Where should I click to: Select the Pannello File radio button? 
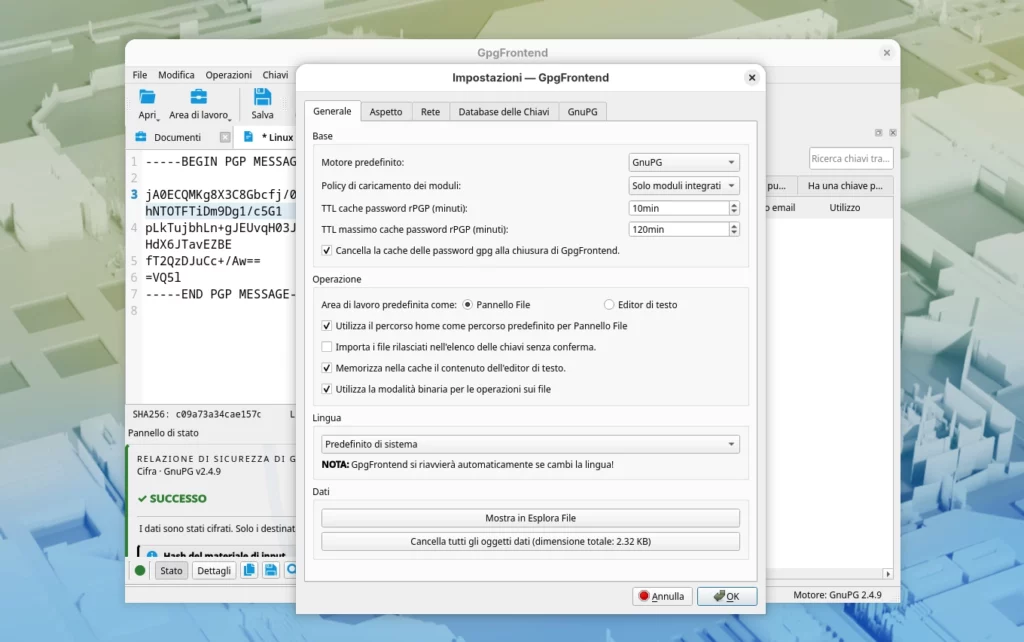(468, 304)
